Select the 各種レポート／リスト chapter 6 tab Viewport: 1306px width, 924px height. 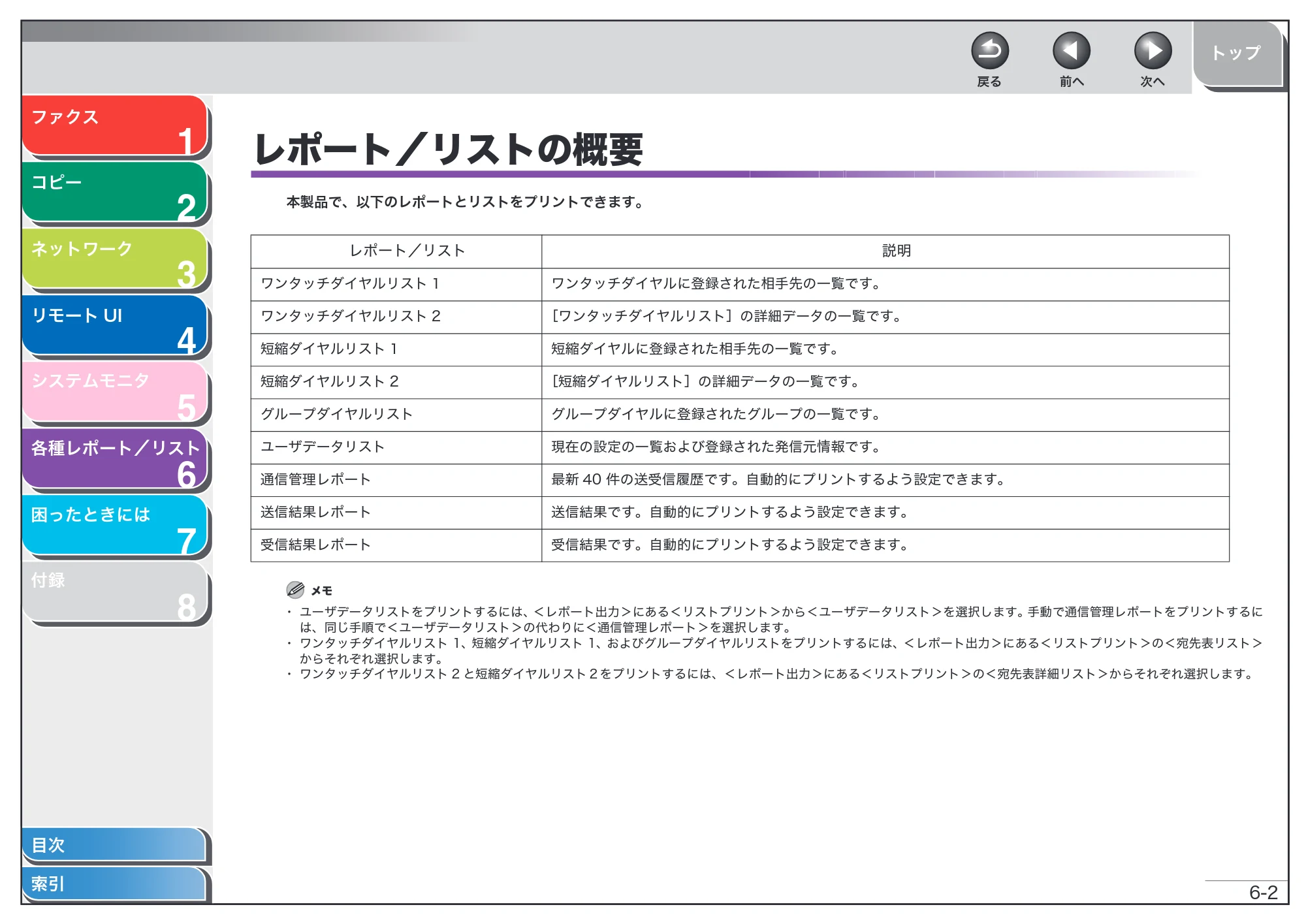click(x=115, y=458)
